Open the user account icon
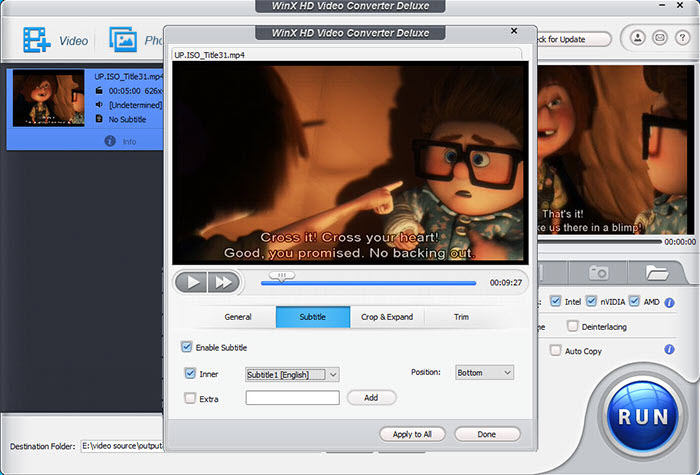 (x=638, y=38)
